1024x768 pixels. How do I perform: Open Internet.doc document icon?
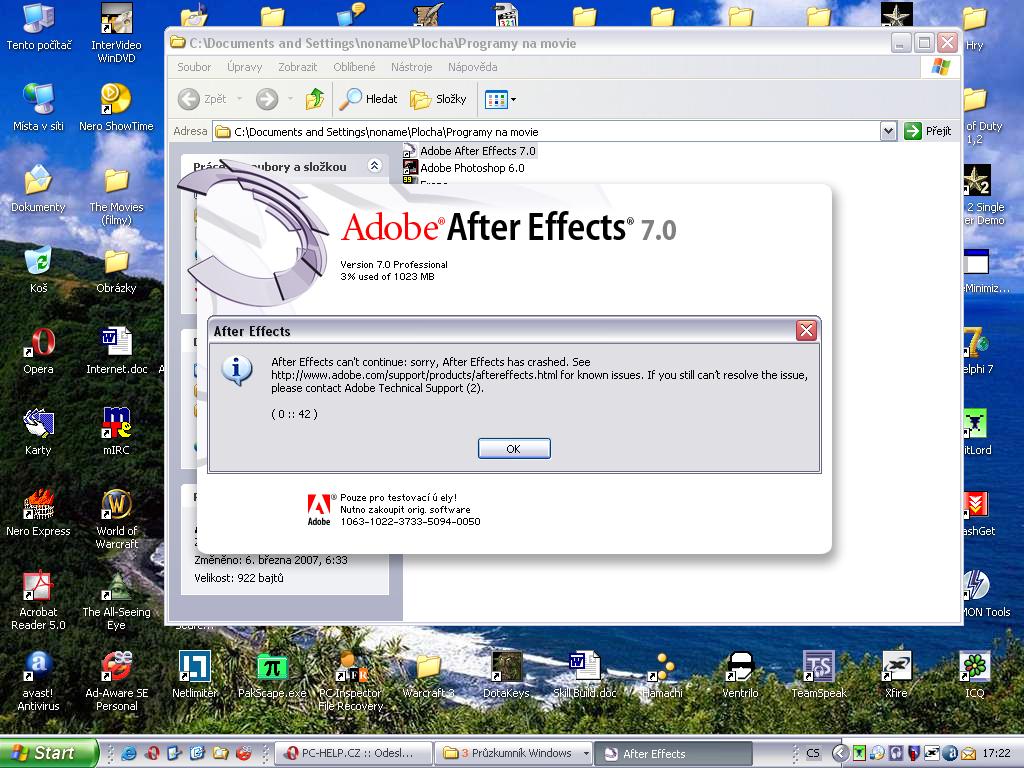(116, 351)
